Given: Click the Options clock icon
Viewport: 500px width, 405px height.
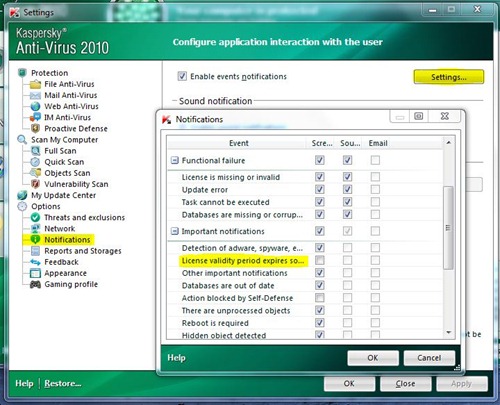Looking at the screenshot, I should (x=22, y=206).
